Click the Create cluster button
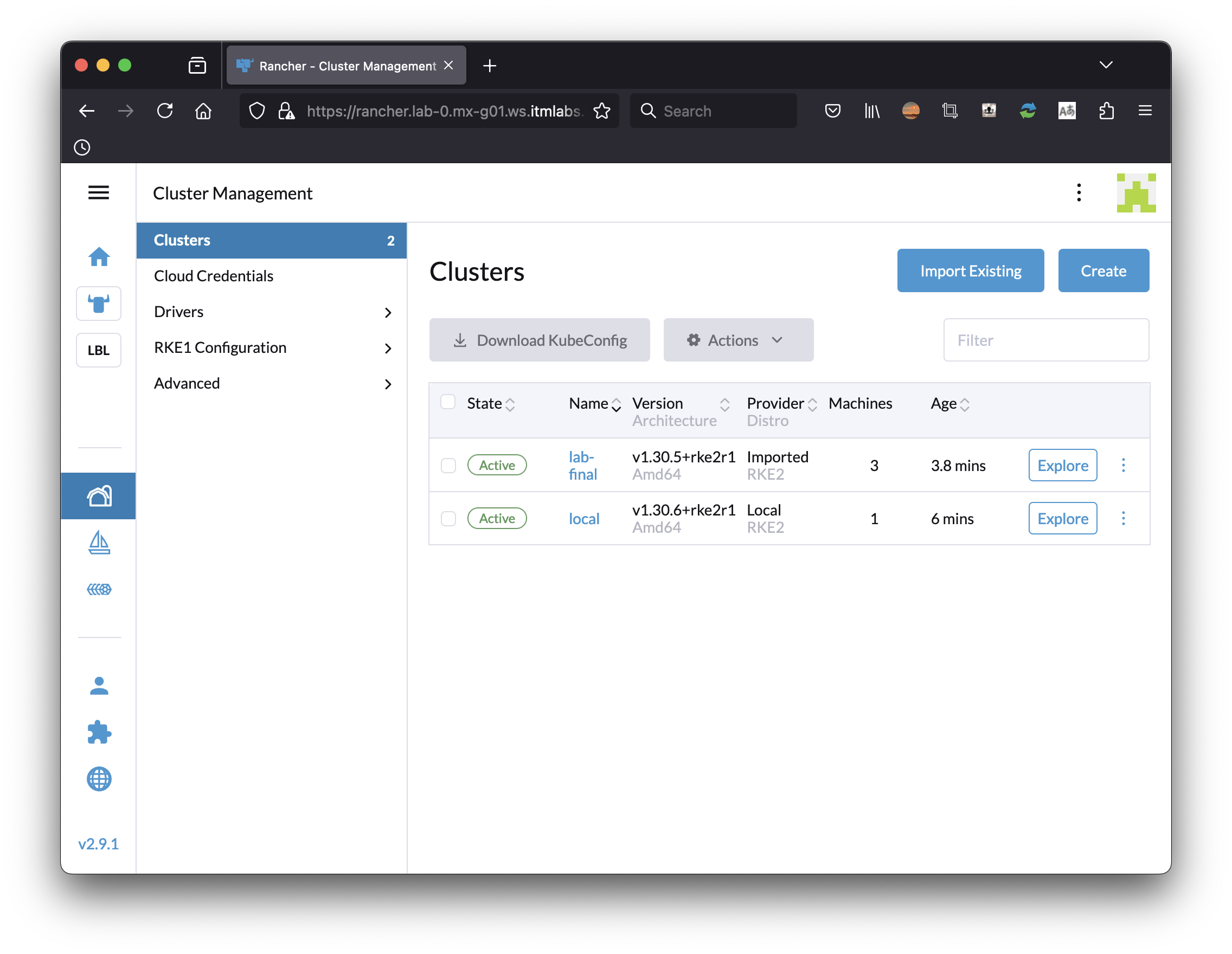This screenshot has height=954, width=1232. (1103, 270)
